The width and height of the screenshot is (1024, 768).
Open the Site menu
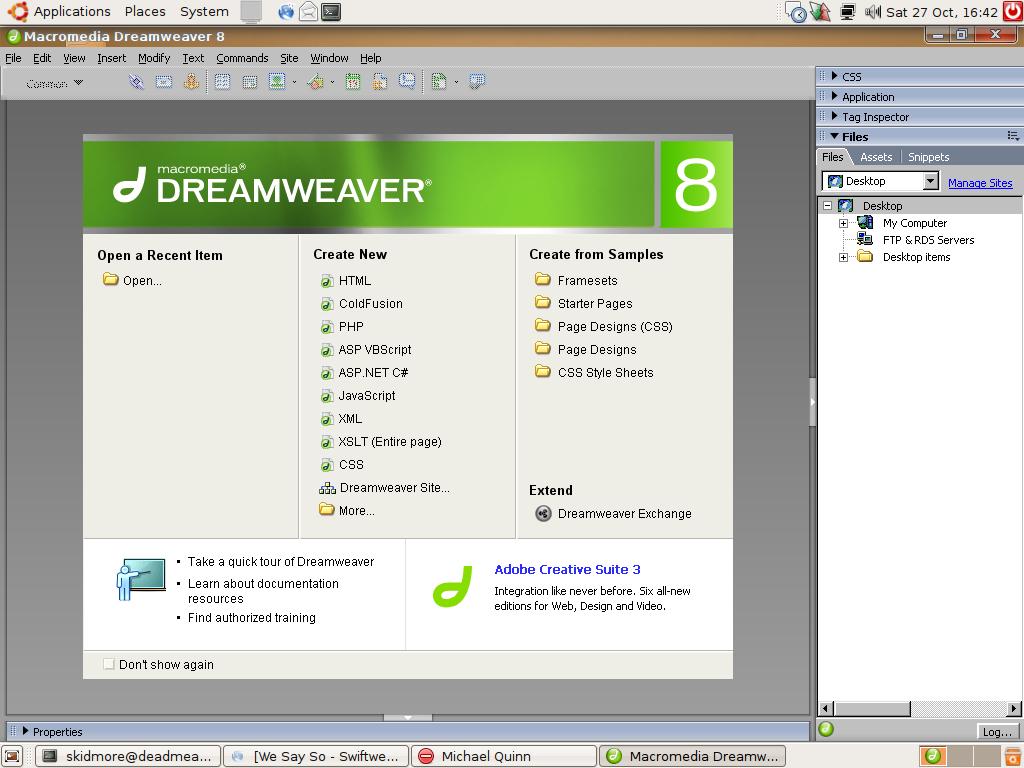(289, 58)
